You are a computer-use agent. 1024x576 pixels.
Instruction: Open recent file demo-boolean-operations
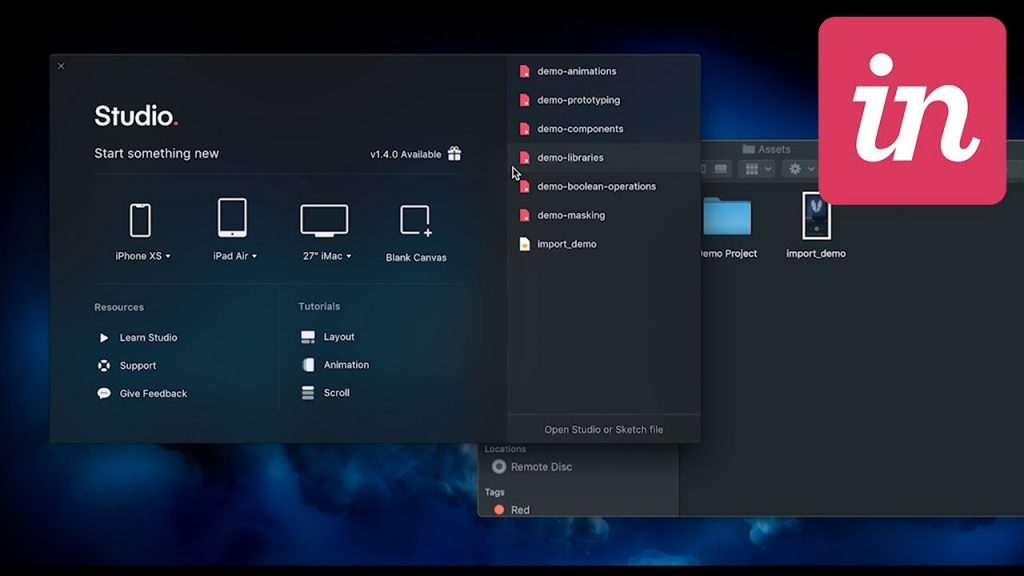603,186
